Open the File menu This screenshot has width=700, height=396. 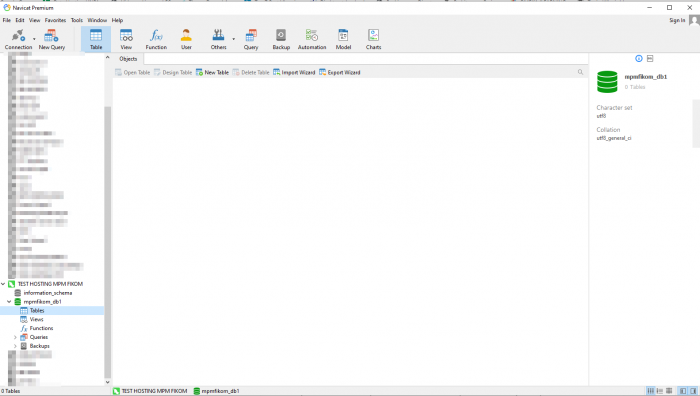pos(7,20)
